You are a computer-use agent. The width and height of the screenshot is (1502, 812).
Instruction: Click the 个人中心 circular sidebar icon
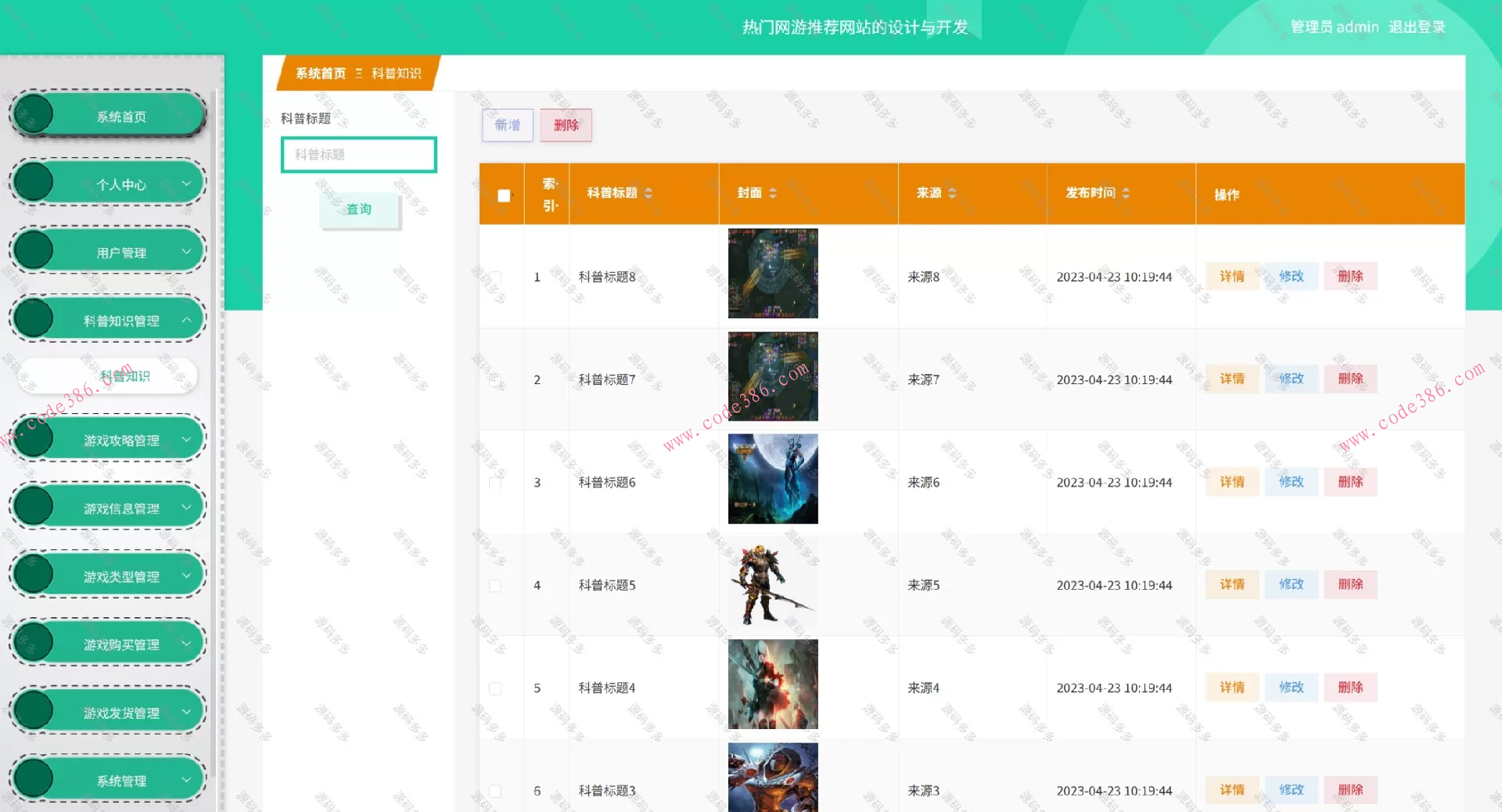pyautogui.click(x=33, y=181)
